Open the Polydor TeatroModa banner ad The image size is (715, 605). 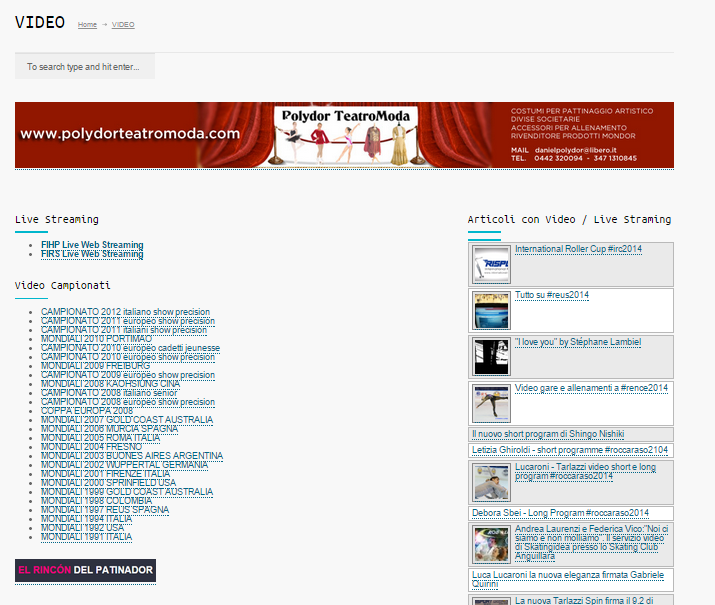344,135
